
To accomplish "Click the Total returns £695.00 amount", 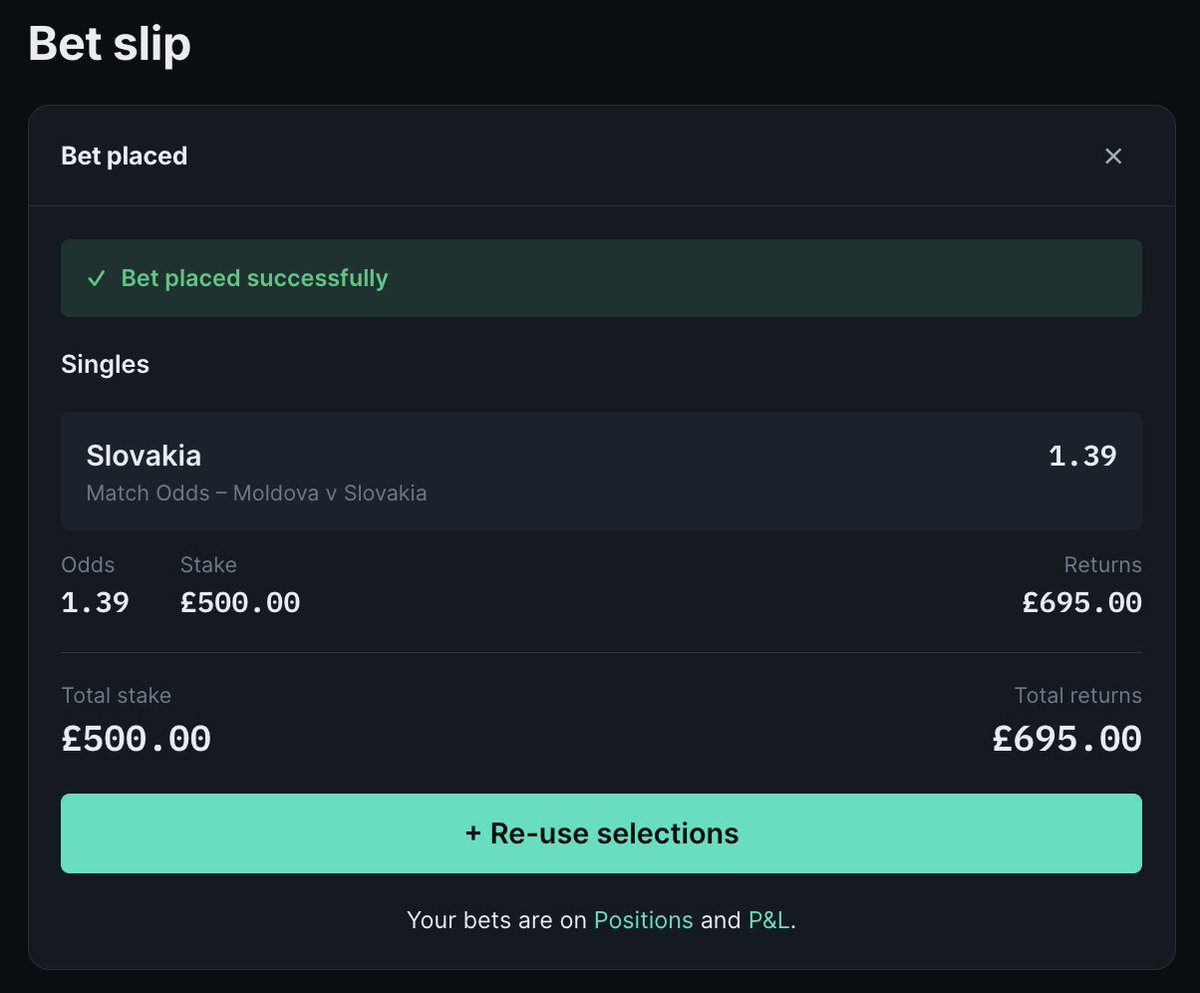I will [x=1067, y=739].
